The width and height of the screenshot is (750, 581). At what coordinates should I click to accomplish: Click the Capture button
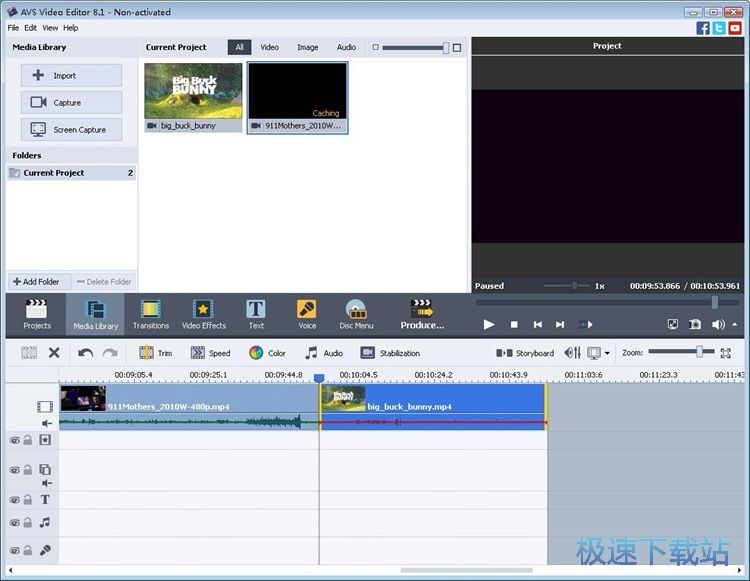pos(71,102)
